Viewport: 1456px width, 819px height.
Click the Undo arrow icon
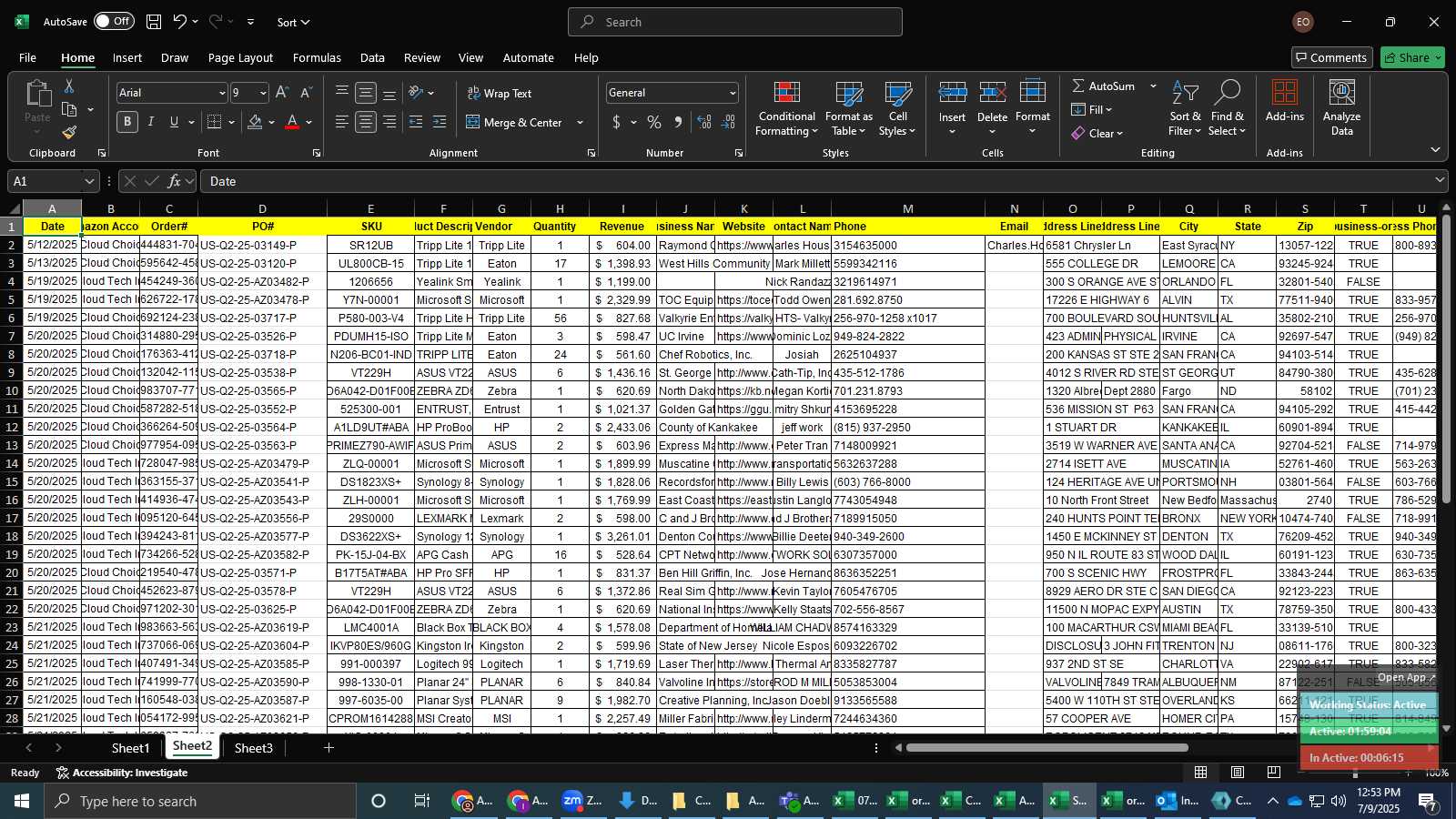tap(180, 22)
